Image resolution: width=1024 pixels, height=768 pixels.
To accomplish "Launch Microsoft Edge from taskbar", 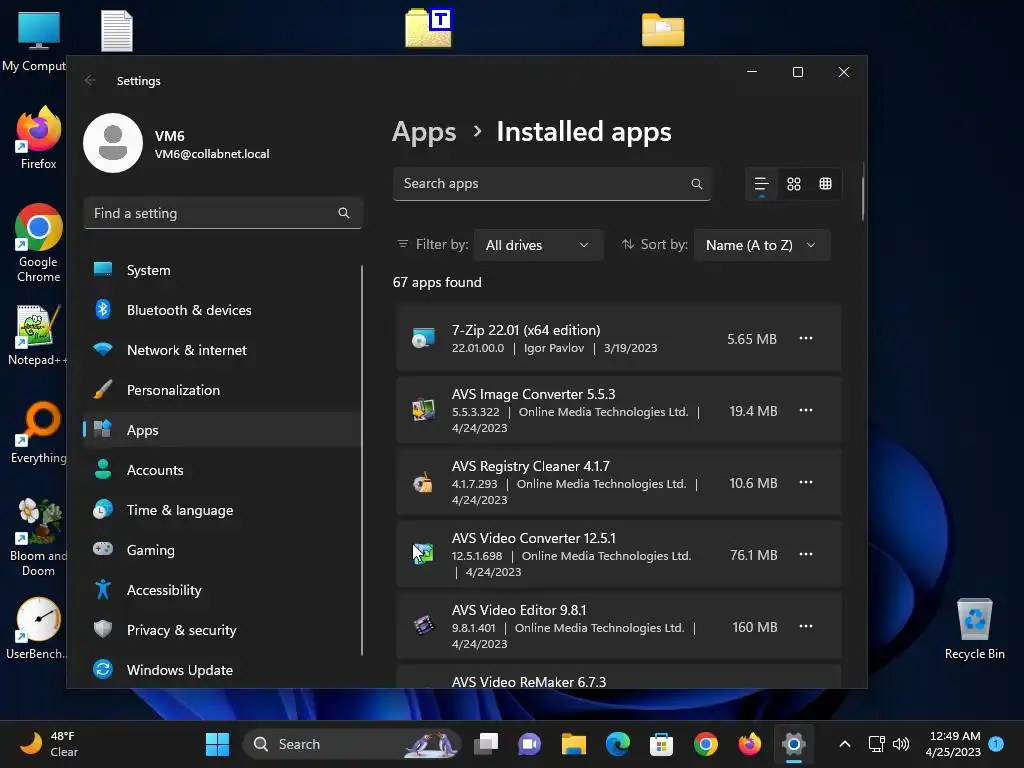I will pyautogui.click(x=617, y=744).
